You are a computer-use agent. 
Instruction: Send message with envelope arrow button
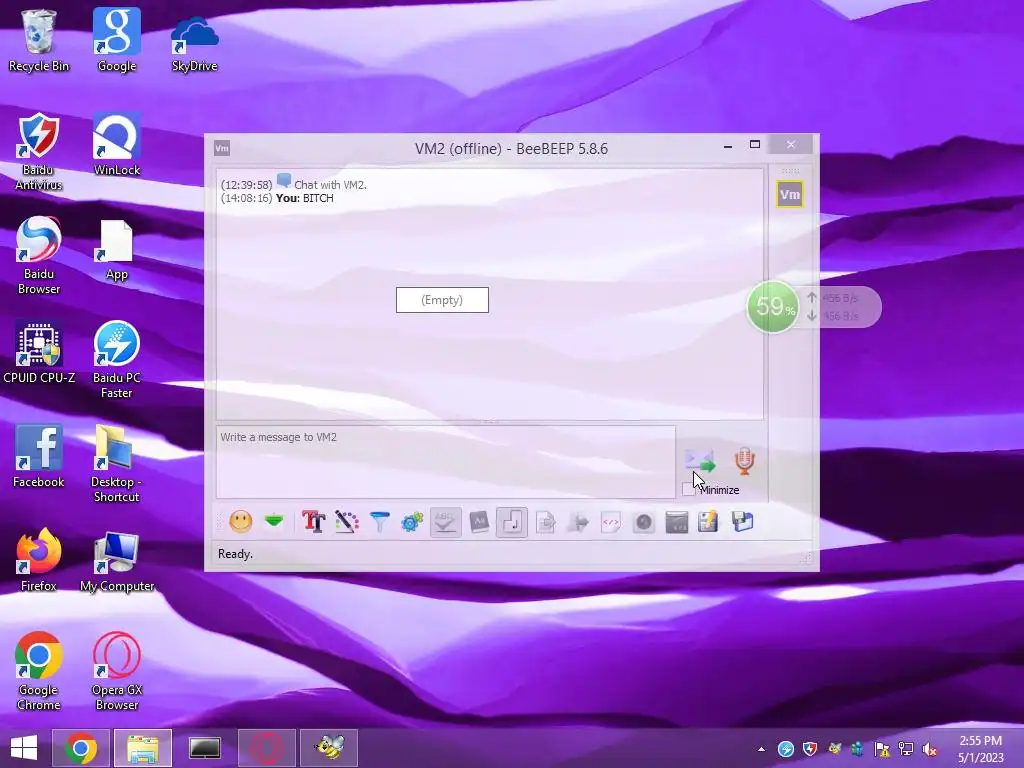tap(700, 461)
